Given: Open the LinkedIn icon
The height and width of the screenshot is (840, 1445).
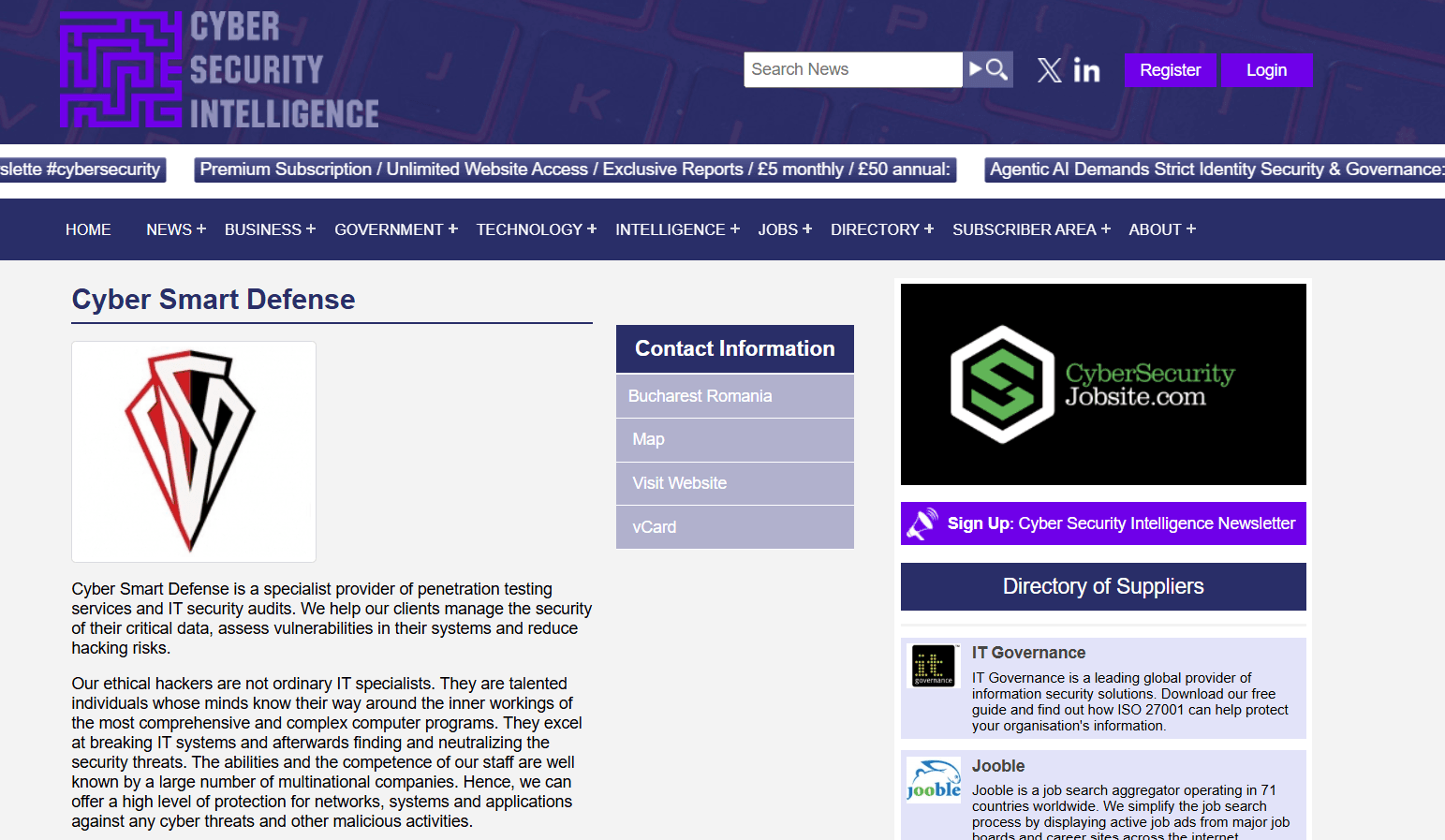Looking at the screenshot, I should (1086, 70).
